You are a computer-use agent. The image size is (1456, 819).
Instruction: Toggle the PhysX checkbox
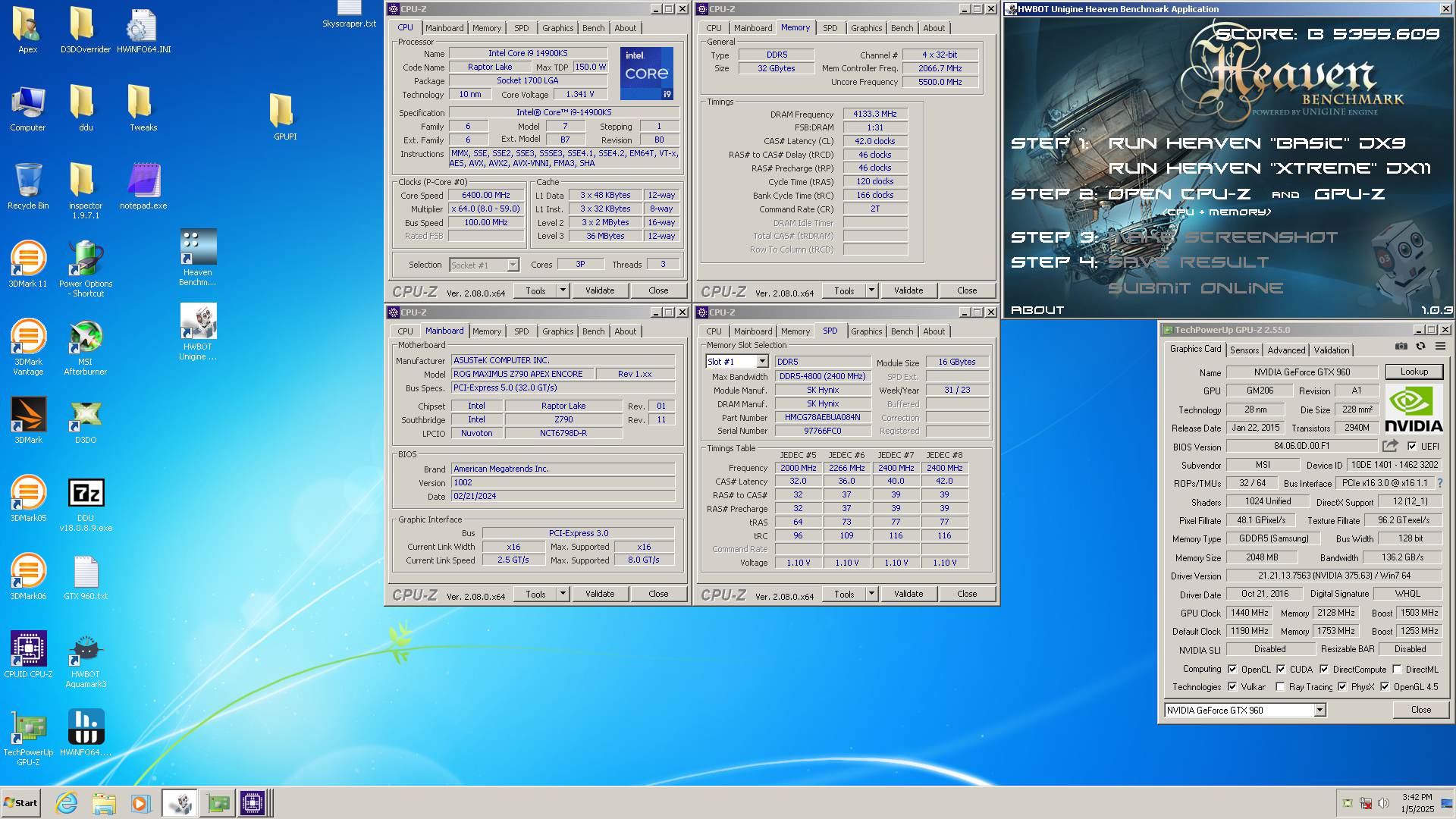pyautogui.click(x=1342, y=687)
